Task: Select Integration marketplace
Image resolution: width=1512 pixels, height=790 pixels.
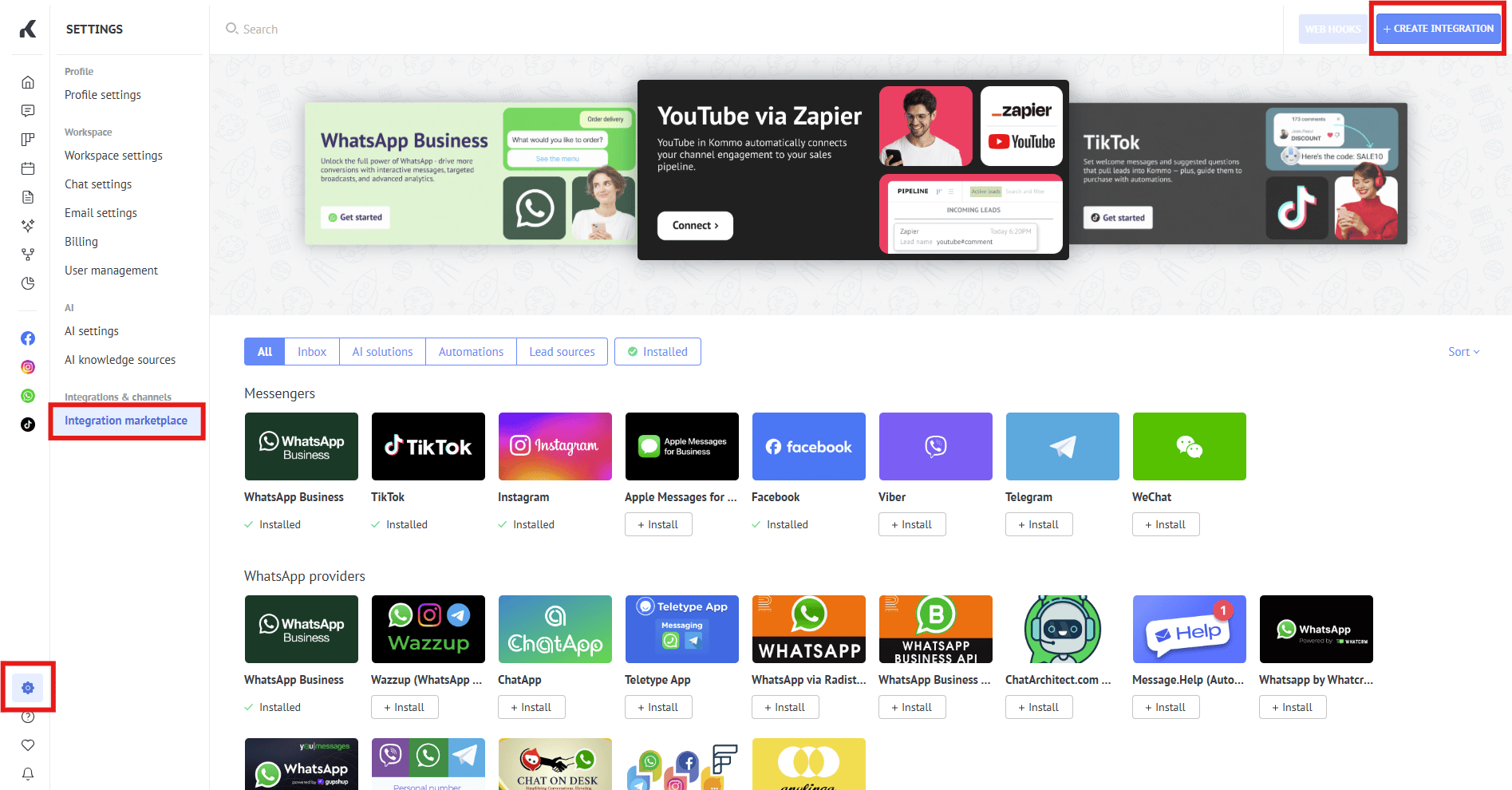Action: [126, 421]
